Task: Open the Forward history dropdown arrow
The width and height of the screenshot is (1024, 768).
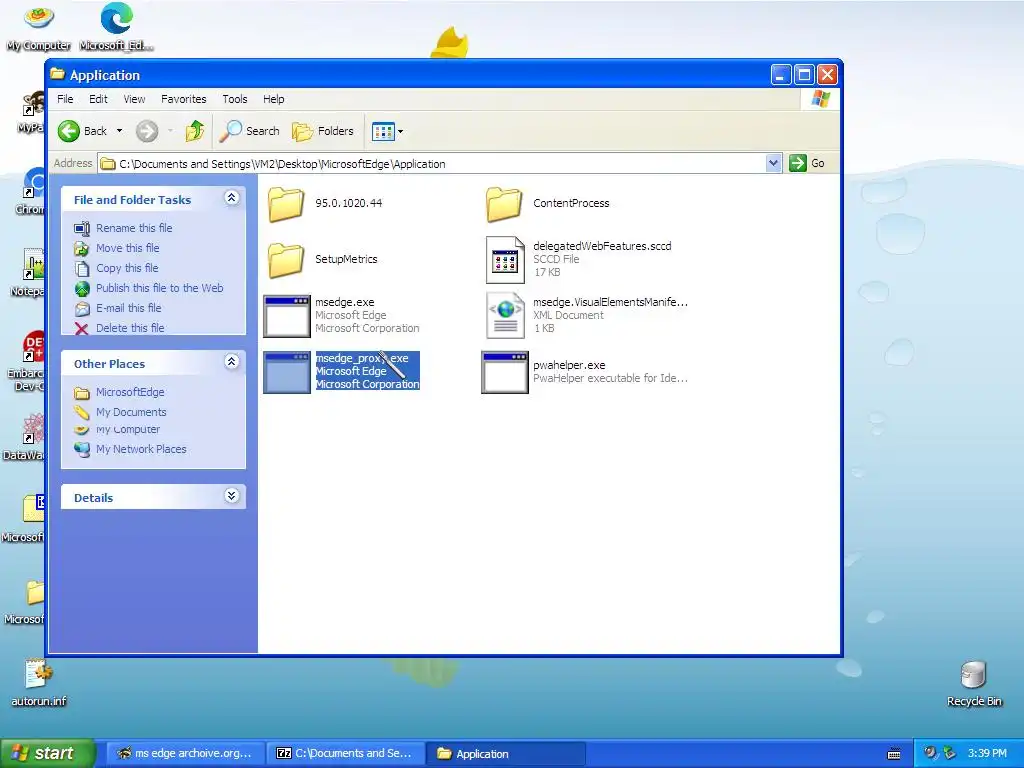Action: (170, 131)
